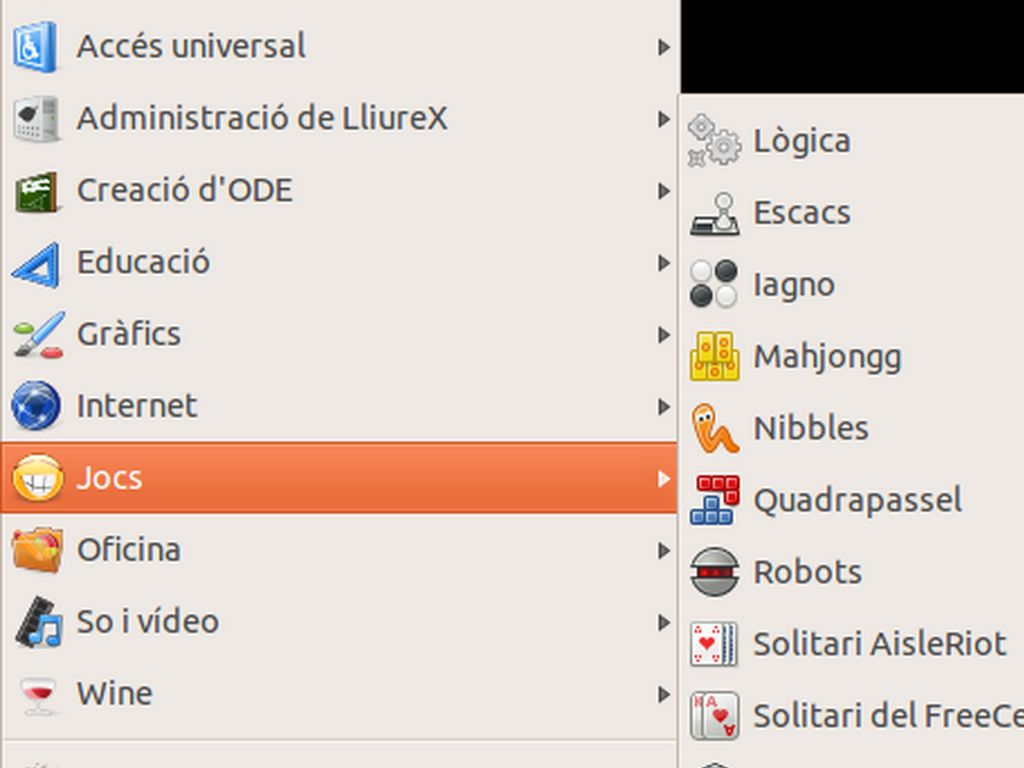
Task: Click the Solitari AisleRiot card icon
Action: [x=714, y=644]
